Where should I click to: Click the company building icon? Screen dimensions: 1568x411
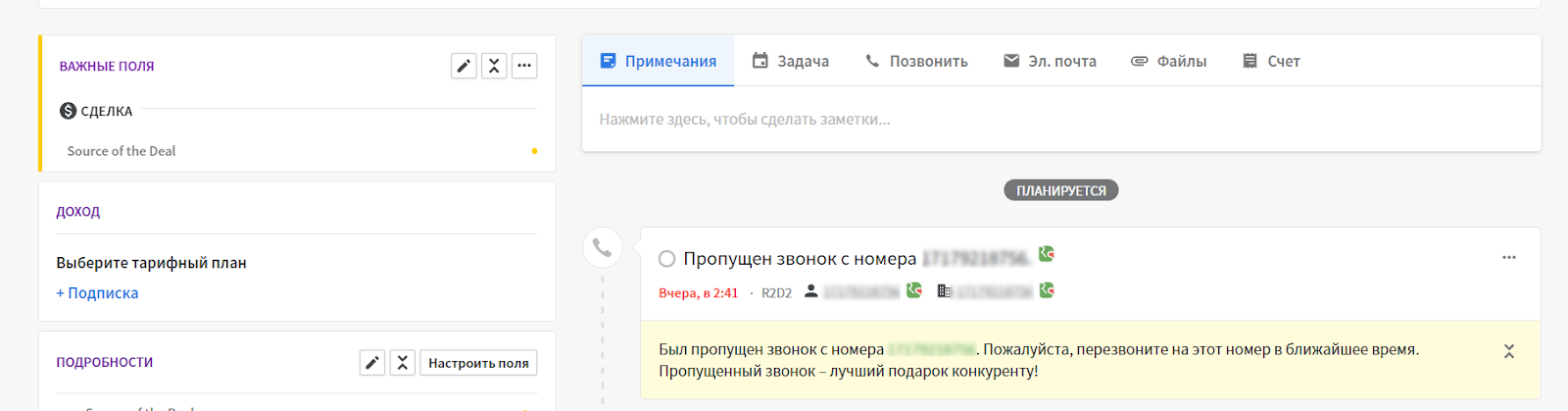(945, 291)
